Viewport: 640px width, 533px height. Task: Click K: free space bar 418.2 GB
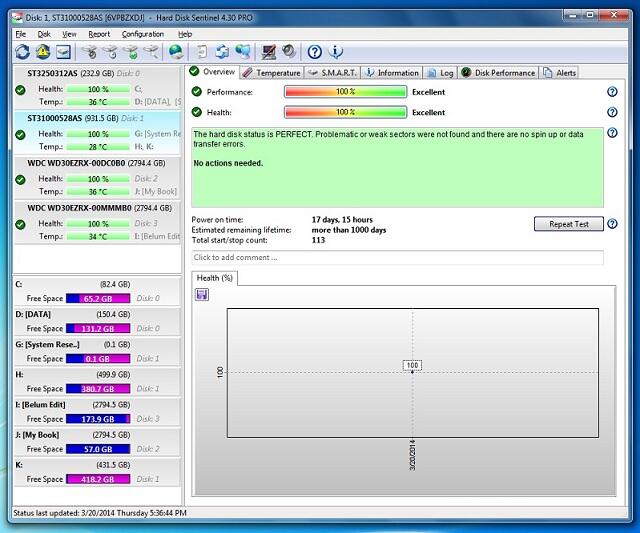[x=98, y=479]
